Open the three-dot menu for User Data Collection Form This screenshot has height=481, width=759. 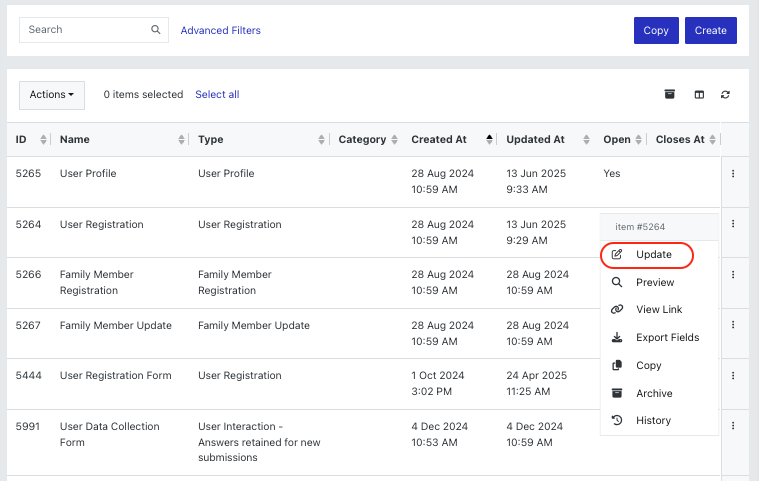point(733,425)
